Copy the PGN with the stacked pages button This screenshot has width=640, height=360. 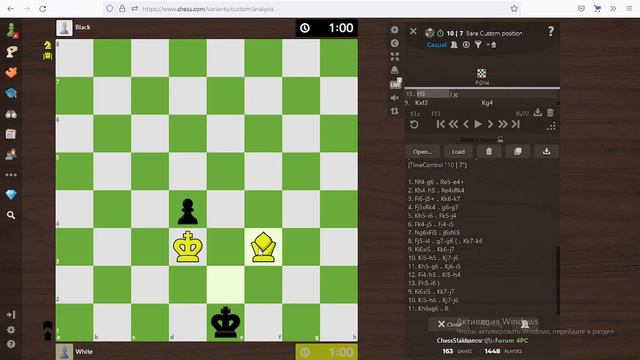click(x=518, y=152)
